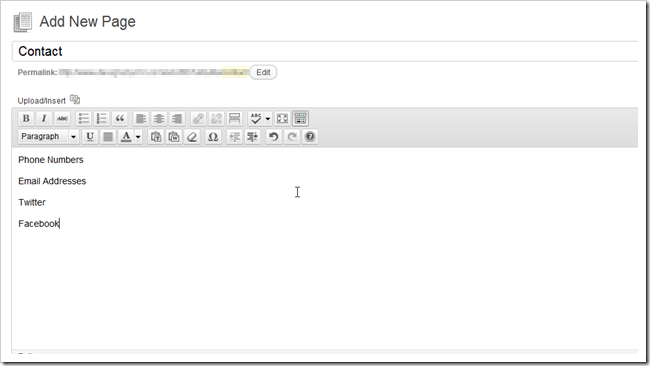650x366 pixels.
Task: Open the Paragraph format dropdown
Action: point(49,136)
